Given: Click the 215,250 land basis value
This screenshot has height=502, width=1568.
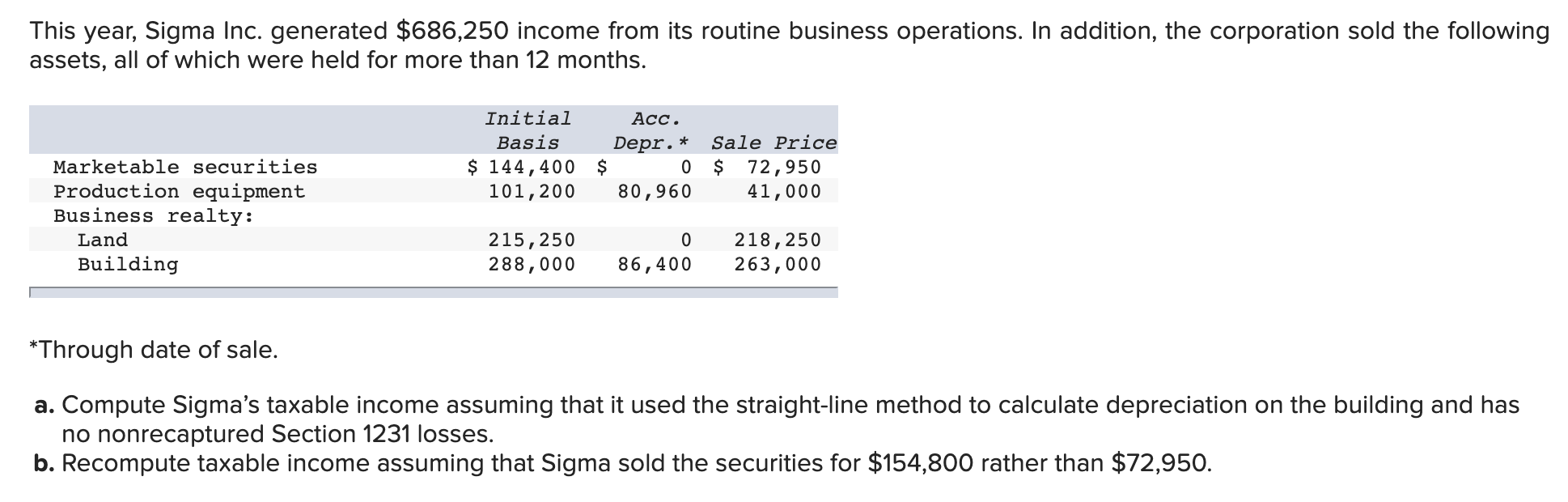Looking at the screenshot, I should (532, 240).
